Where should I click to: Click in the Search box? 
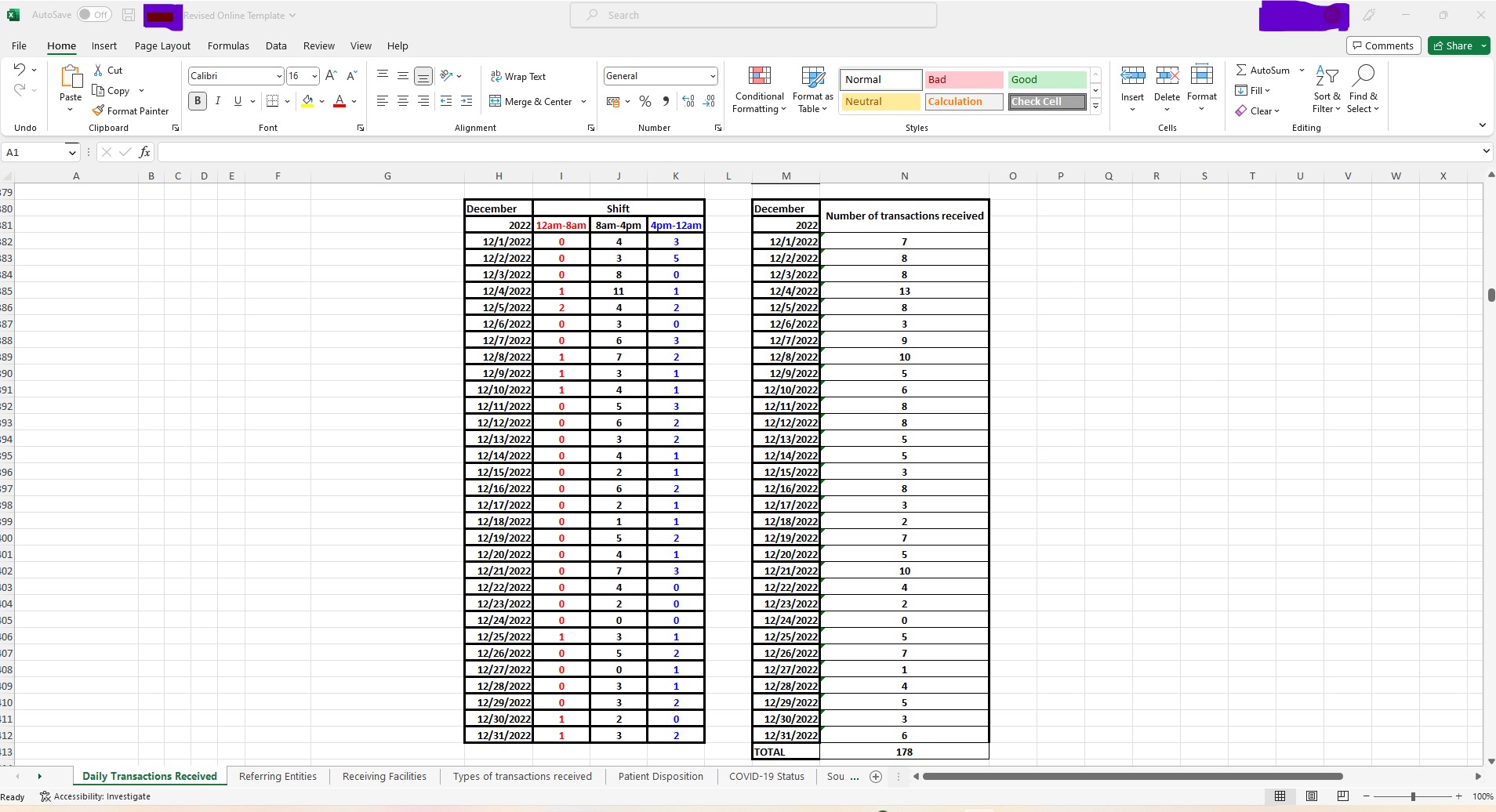point(753,15)
